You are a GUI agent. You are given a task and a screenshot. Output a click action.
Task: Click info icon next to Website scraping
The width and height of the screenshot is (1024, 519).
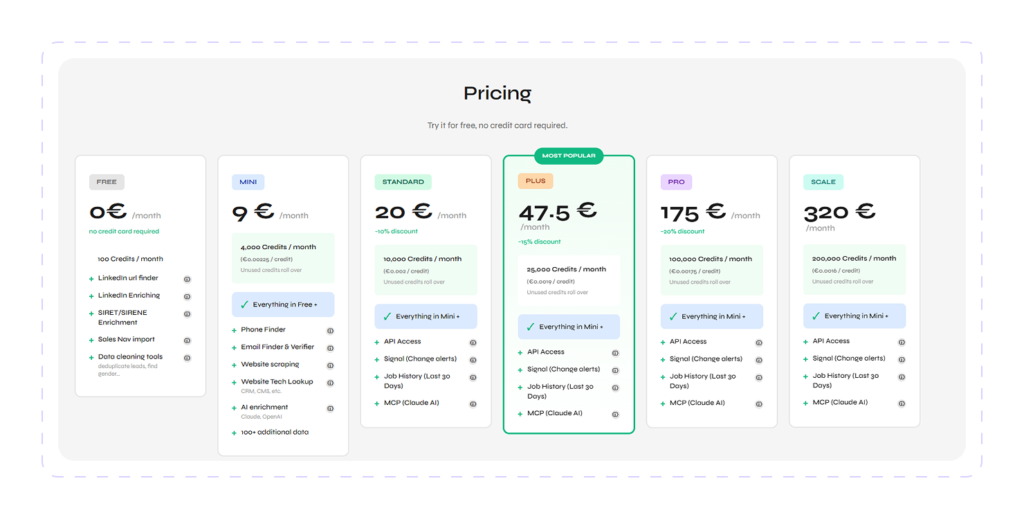tap(330, 366)
